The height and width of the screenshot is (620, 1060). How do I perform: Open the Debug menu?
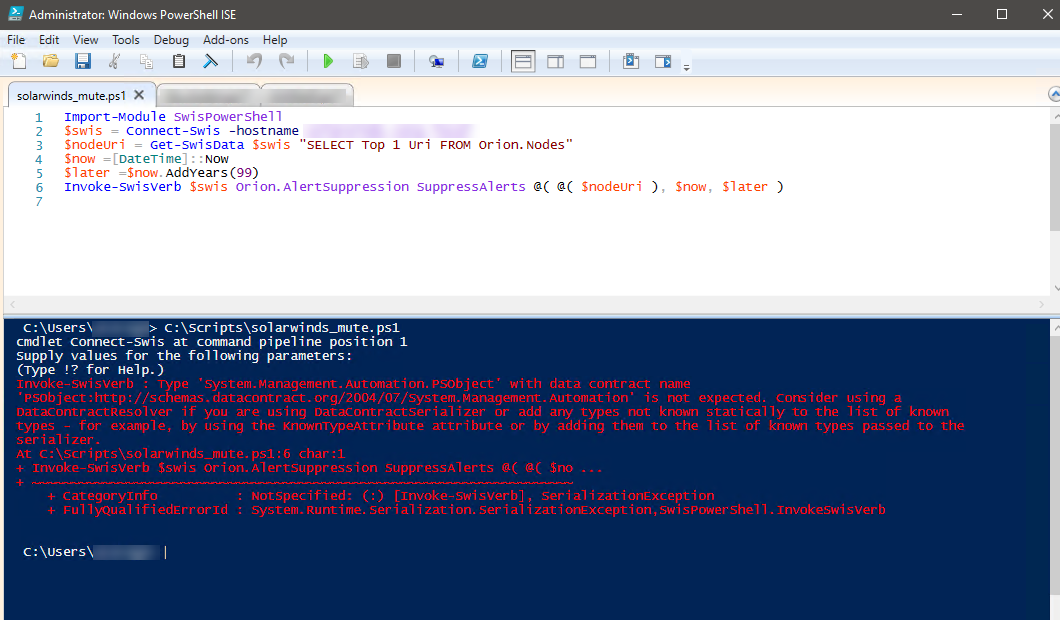point(171,40)
